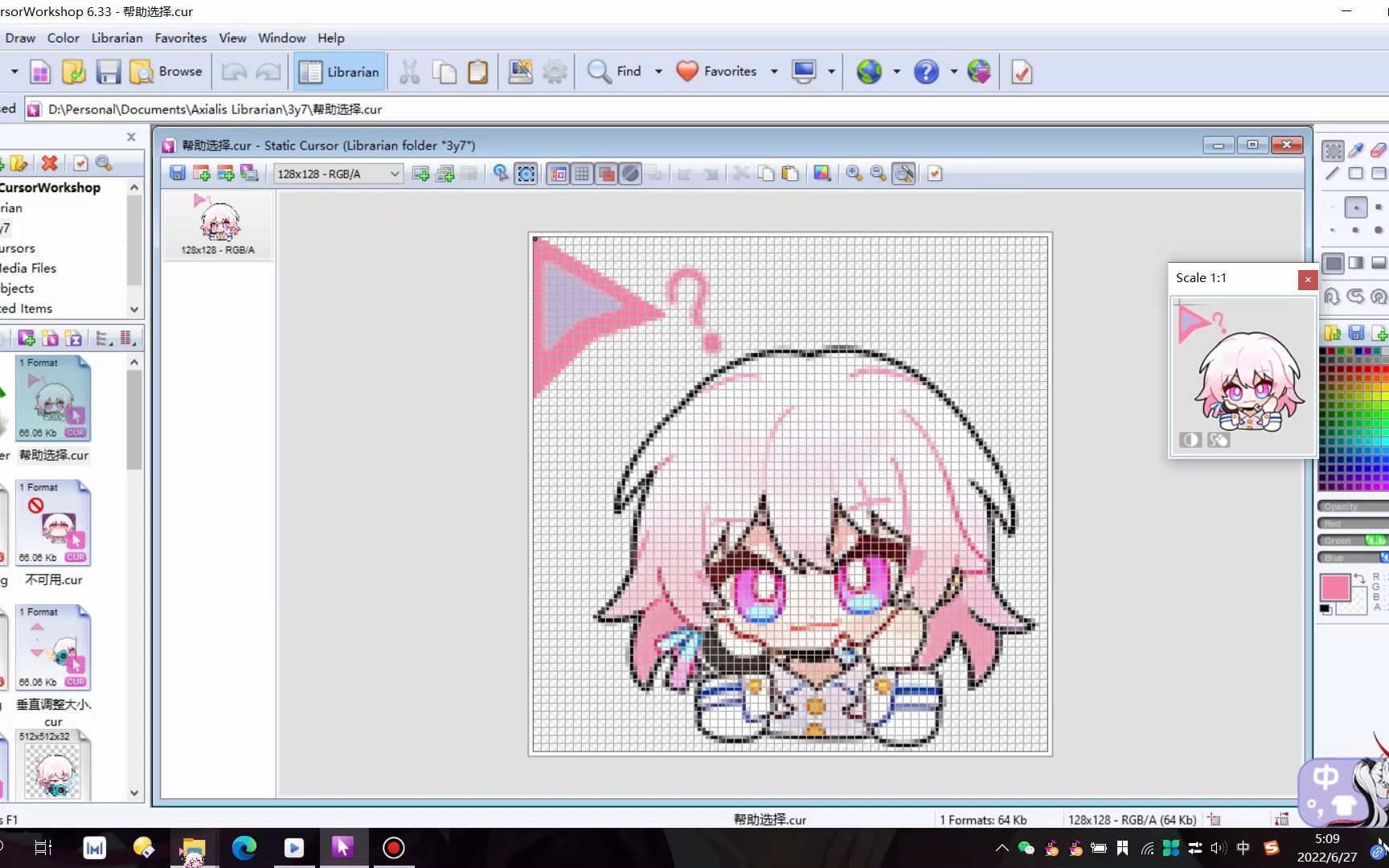1389x868 pixels.
Task: Click the red delete X in librarian panel
Action: (x=50, y=163)
